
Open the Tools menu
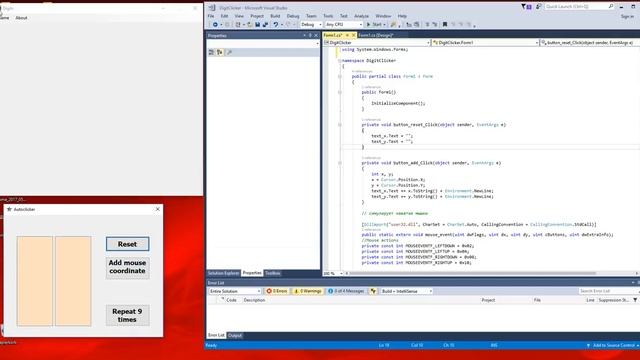point(328,16)
